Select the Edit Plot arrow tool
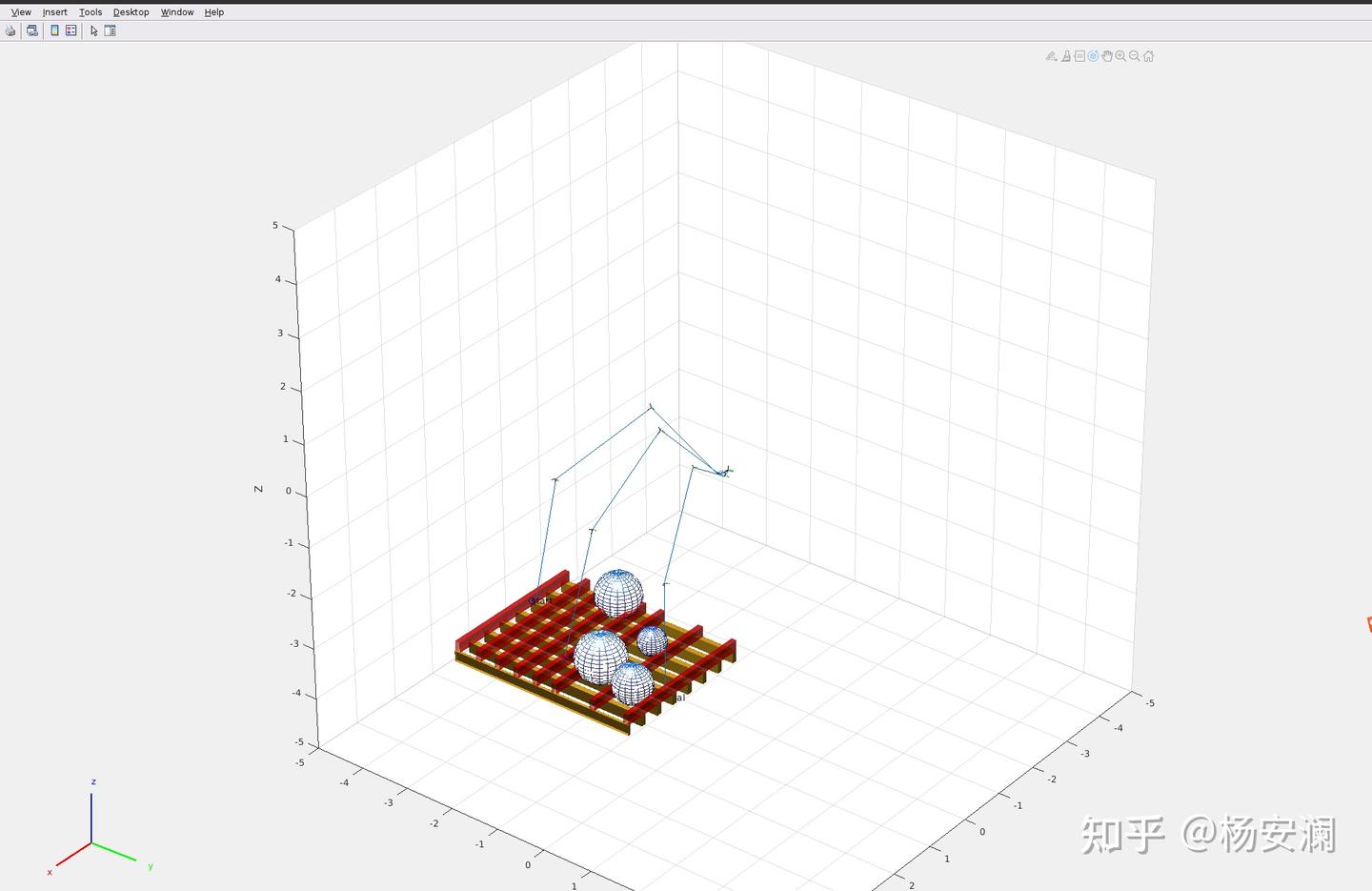The width and height of the screenshot is (1372, 891). [94, 30]
